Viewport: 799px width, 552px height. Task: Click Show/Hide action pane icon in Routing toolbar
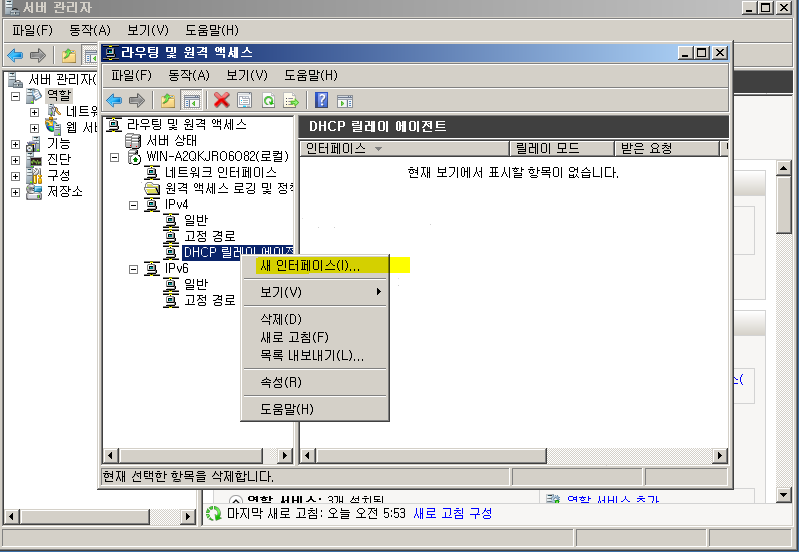coord(345,101)
